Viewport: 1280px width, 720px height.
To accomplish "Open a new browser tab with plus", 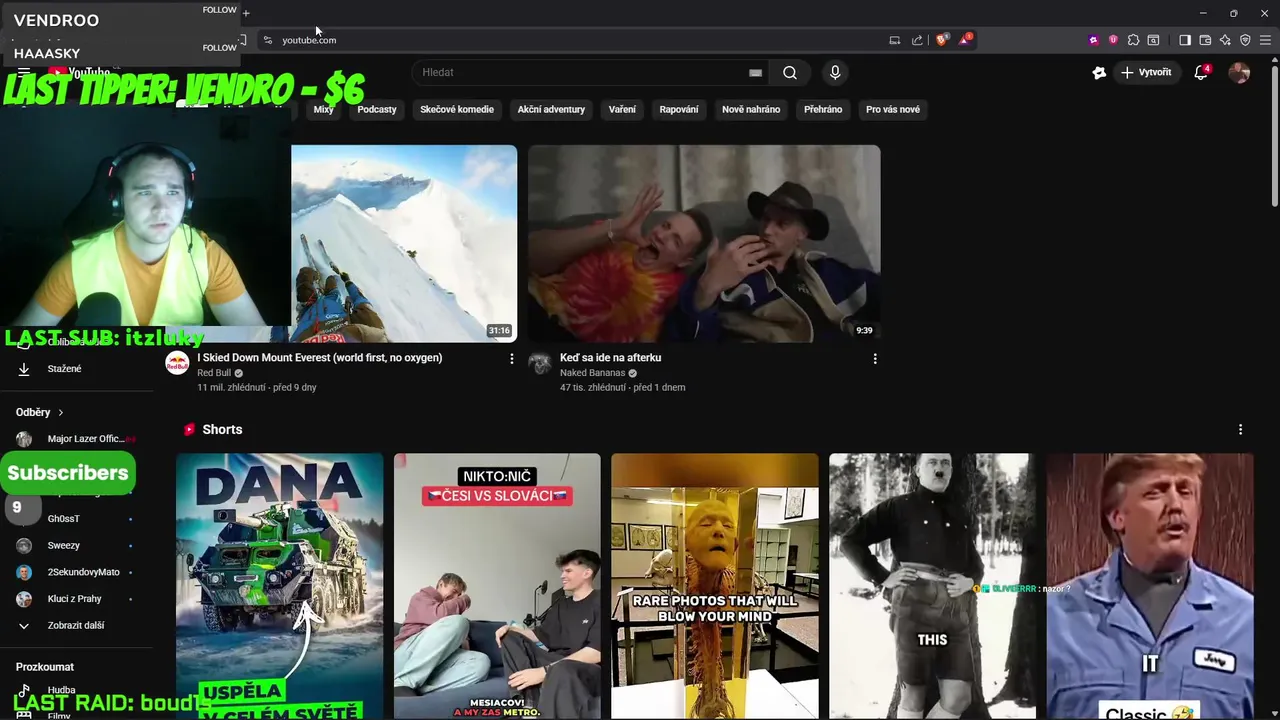I will click(246, 13).
